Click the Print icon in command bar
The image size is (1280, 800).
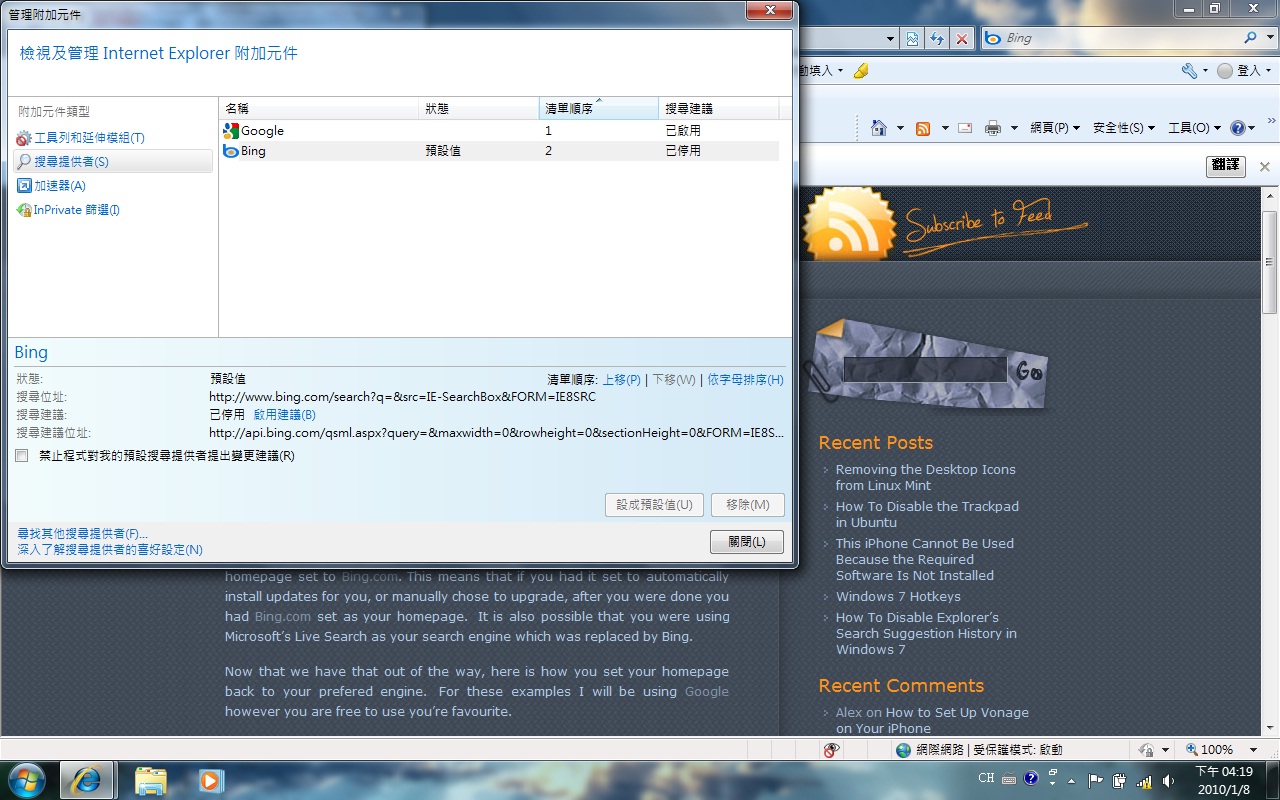993,128
